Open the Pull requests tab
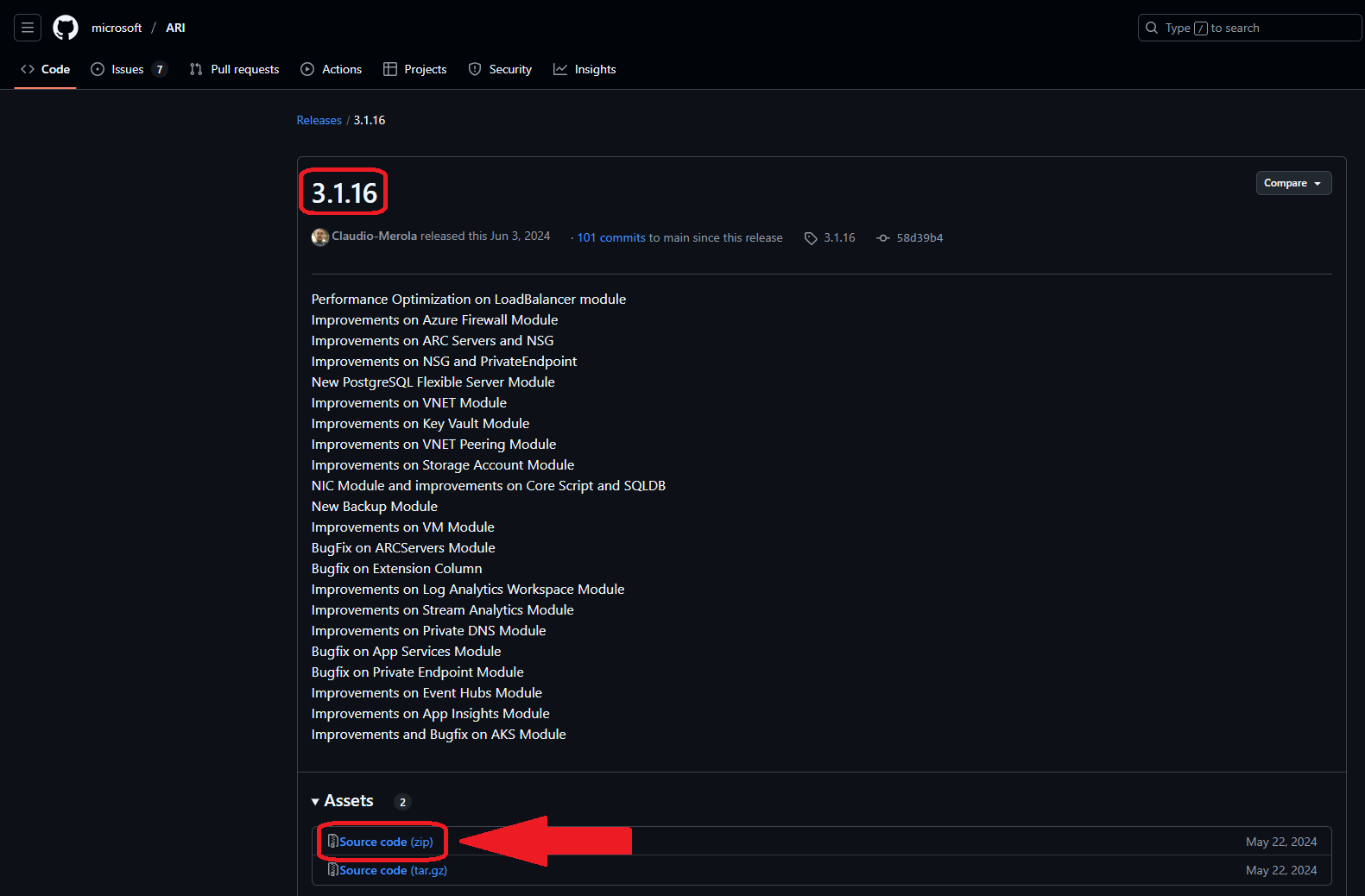Image resolution: width=1365 pixels, height=896 pixels. coord(235,69)
